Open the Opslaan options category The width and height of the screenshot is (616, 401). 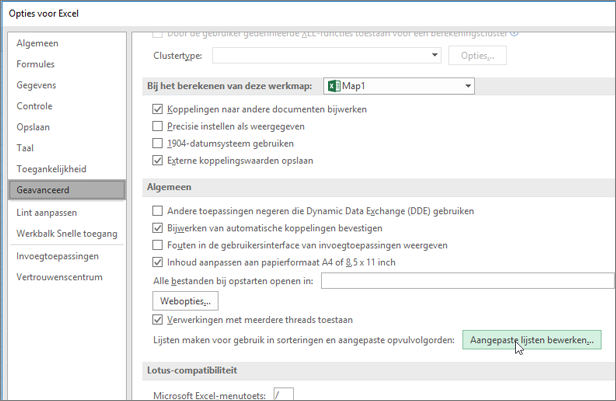click(33, 127)
